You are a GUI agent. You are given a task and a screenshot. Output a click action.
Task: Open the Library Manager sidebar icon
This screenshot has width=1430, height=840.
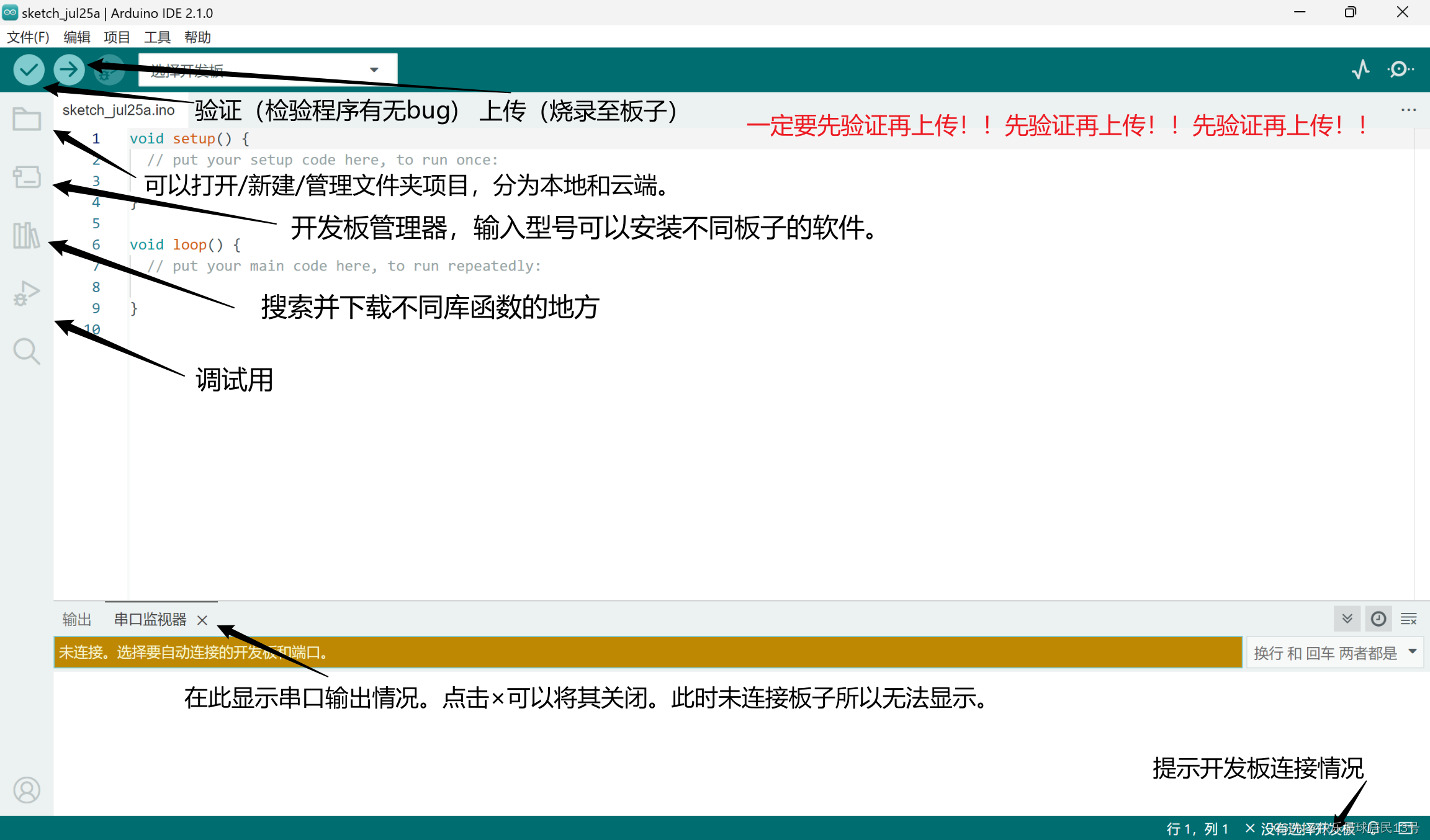[27, 236]
